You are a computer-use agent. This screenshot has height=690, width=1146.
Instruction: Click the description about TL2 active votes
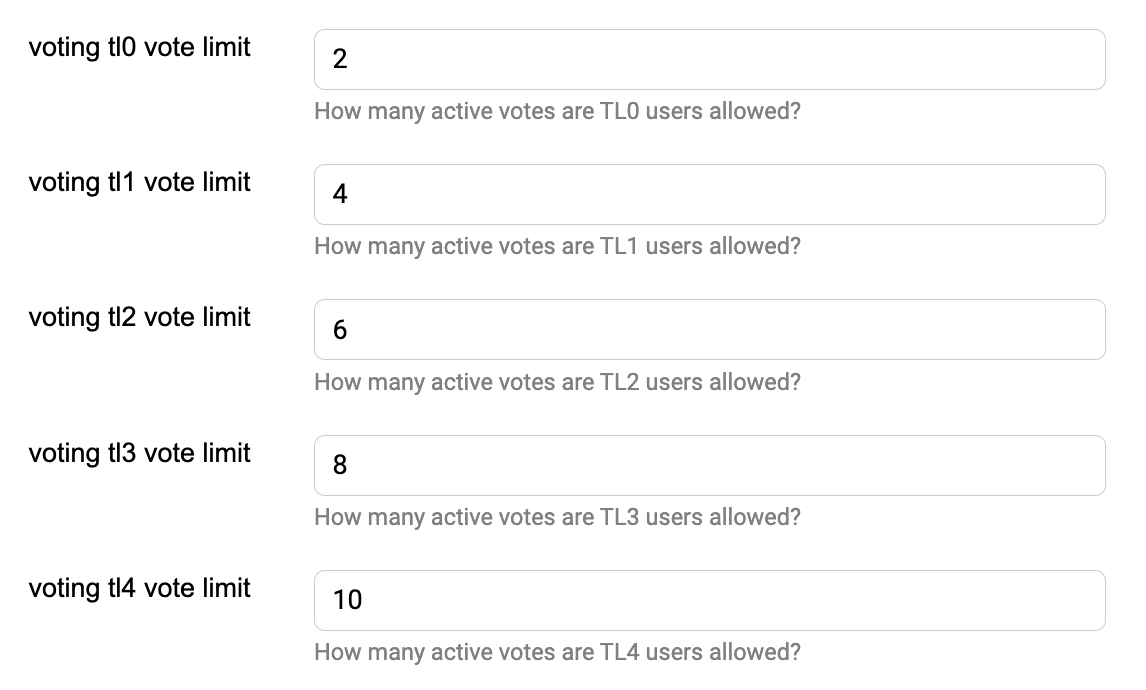point(557,382)
